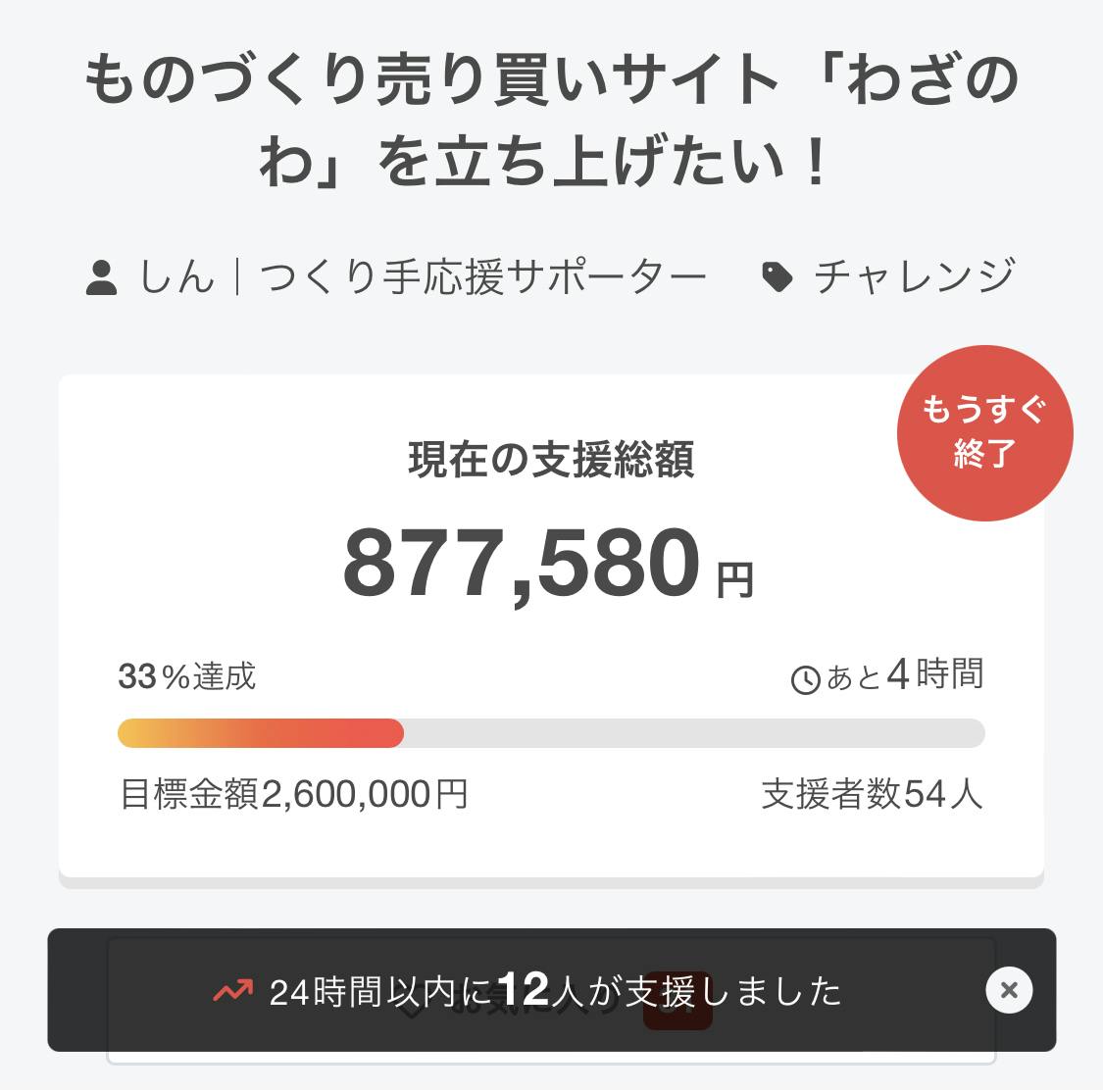The height and width of the screenshot is (1092, 1103).
Task: Dismiss the 24時間以内 supporter notification
Action: 1009,990
